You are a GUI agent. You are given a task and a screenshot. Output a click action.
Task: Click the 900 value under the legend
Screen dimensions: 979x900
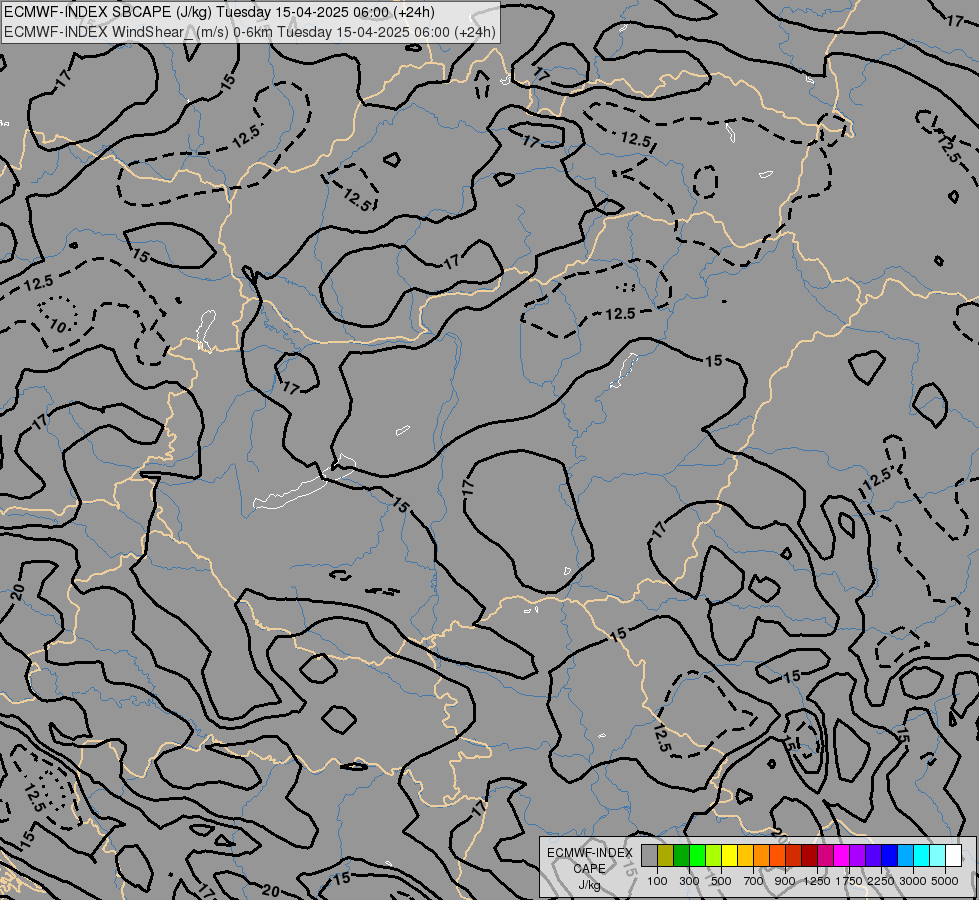click(785, 881)
